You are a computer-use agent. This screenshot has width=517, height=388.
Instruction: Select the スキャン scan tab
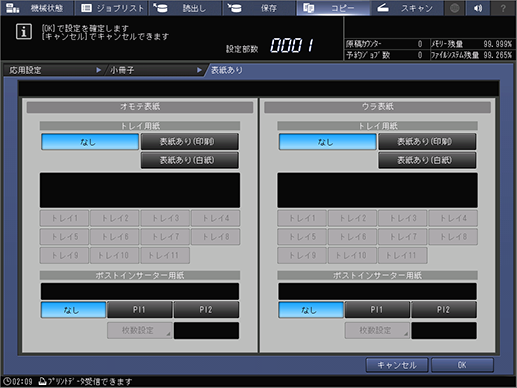coord(407,8)
